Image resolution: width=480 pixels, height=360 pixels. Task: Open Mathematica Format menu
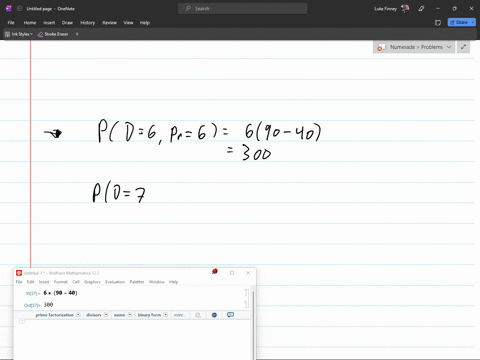coord(61,282)
